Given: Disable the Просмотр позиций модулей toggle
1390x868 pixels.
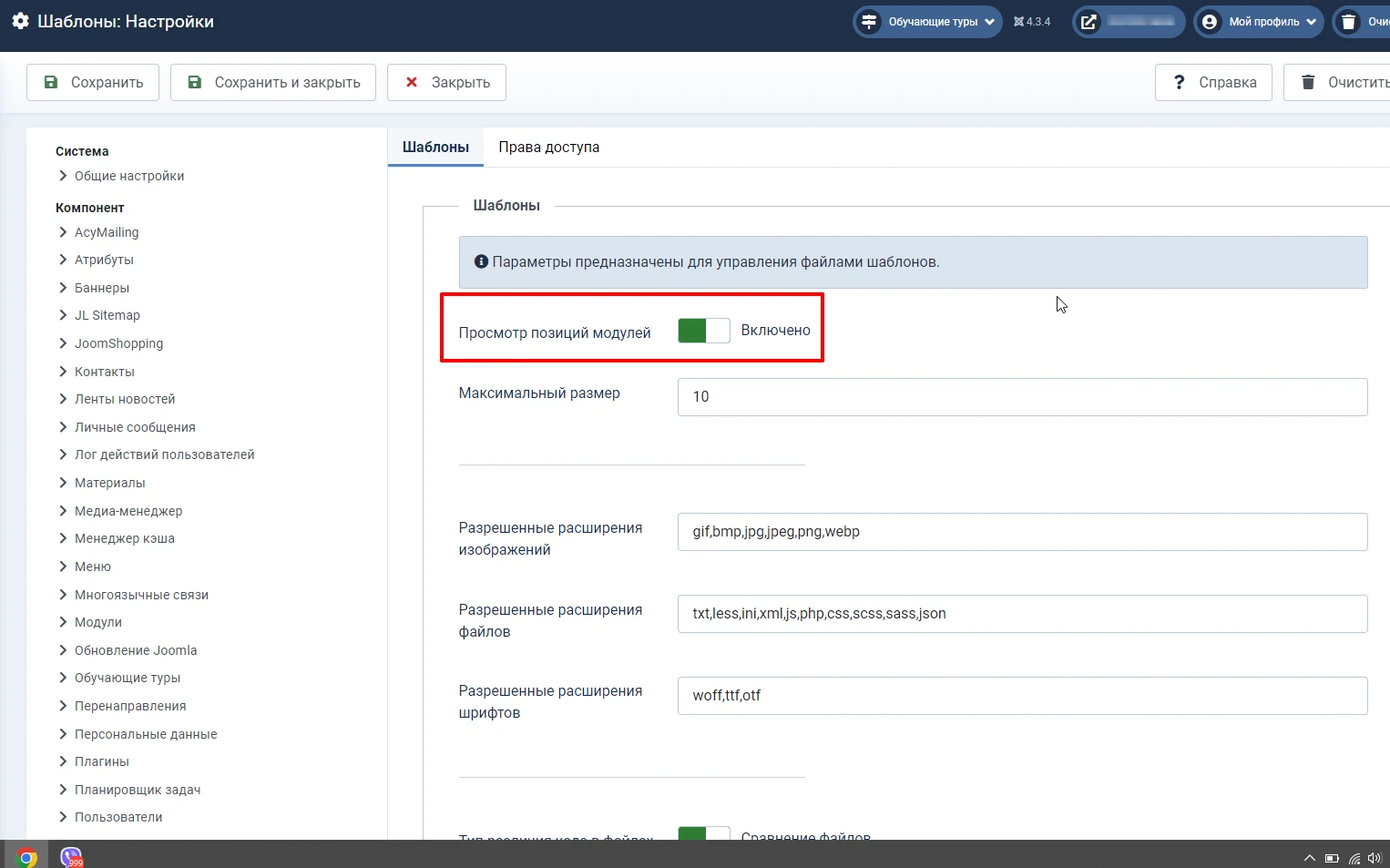Looking at the screenshot, I should click(703, 331).
